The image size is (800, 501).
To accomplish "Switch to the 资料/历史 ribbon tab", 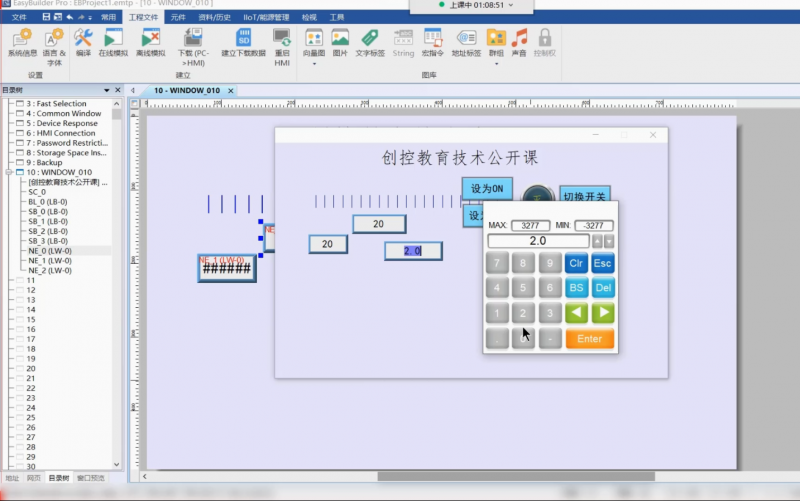I will 214,17.
